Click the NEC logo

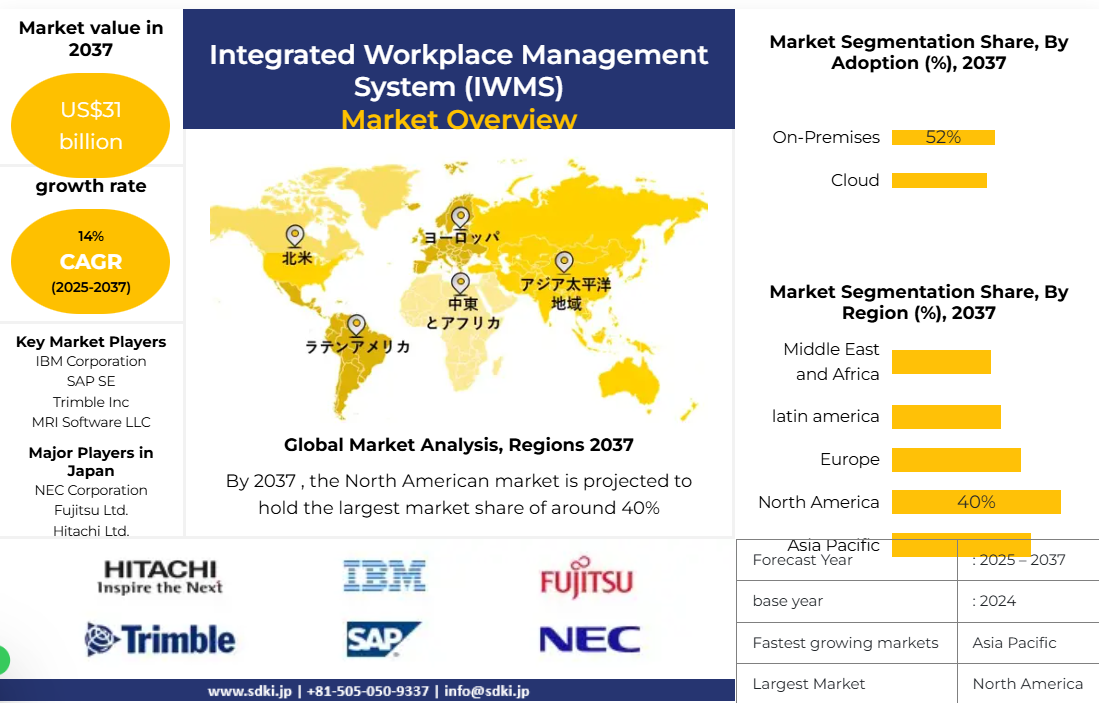589,639
